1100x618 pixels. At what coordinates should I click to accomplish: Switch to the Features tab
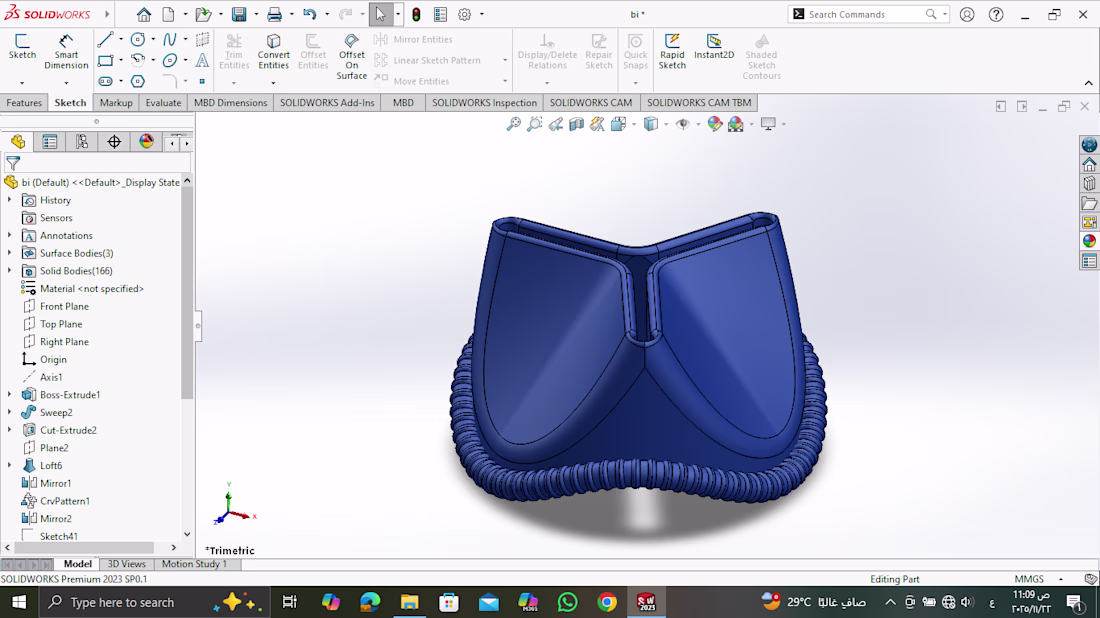tap(24, 102)
